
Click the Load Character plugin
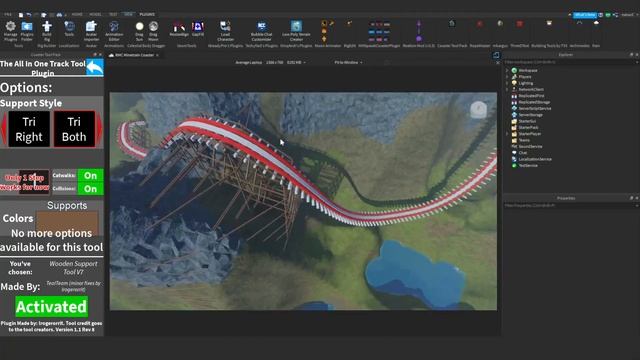point(225,31)
